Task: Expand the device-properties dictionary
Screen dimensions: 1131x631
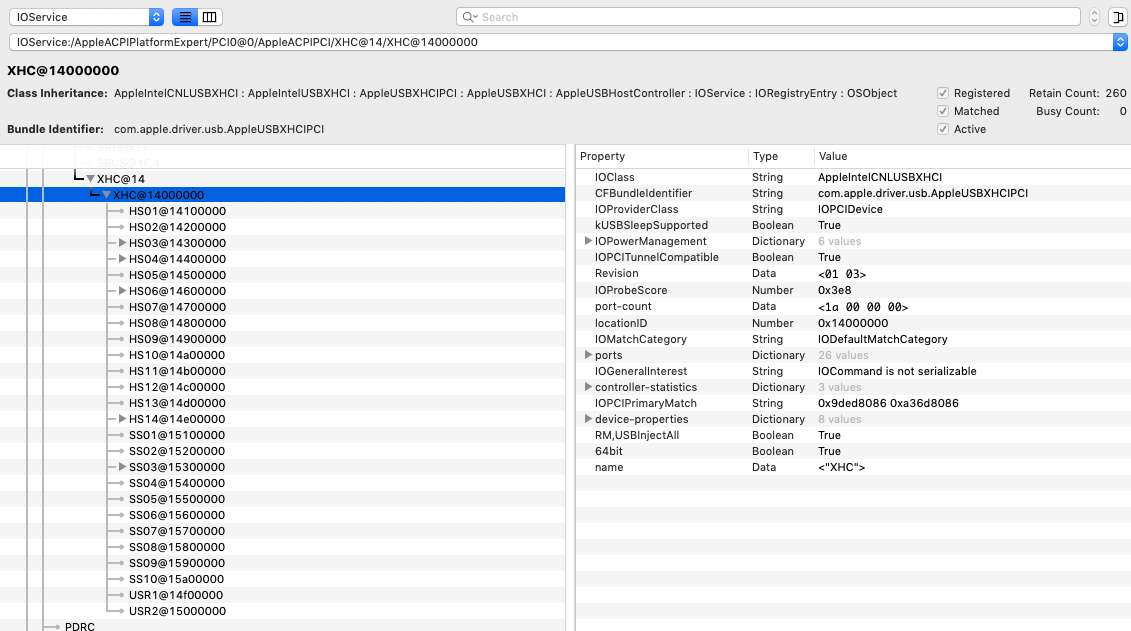Action: [x=588, y=419]
